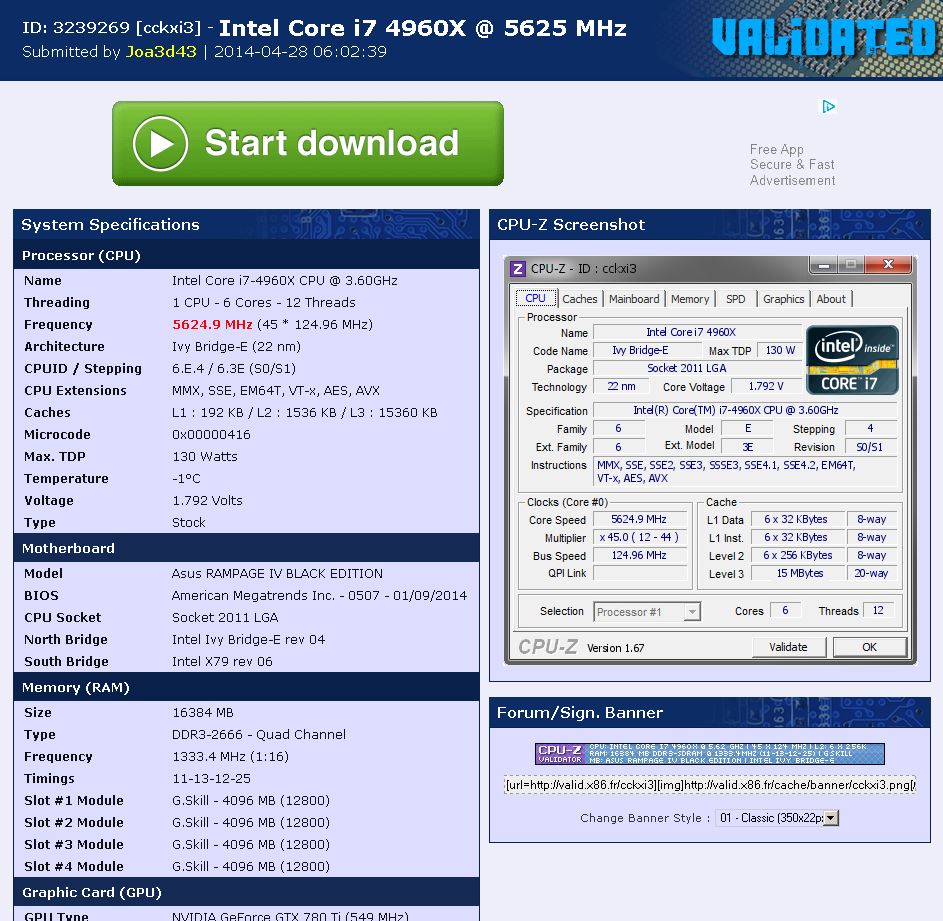Switch to the Graphics tab
The height and width of the screenshot is (921, 943).
click(783, 299)
